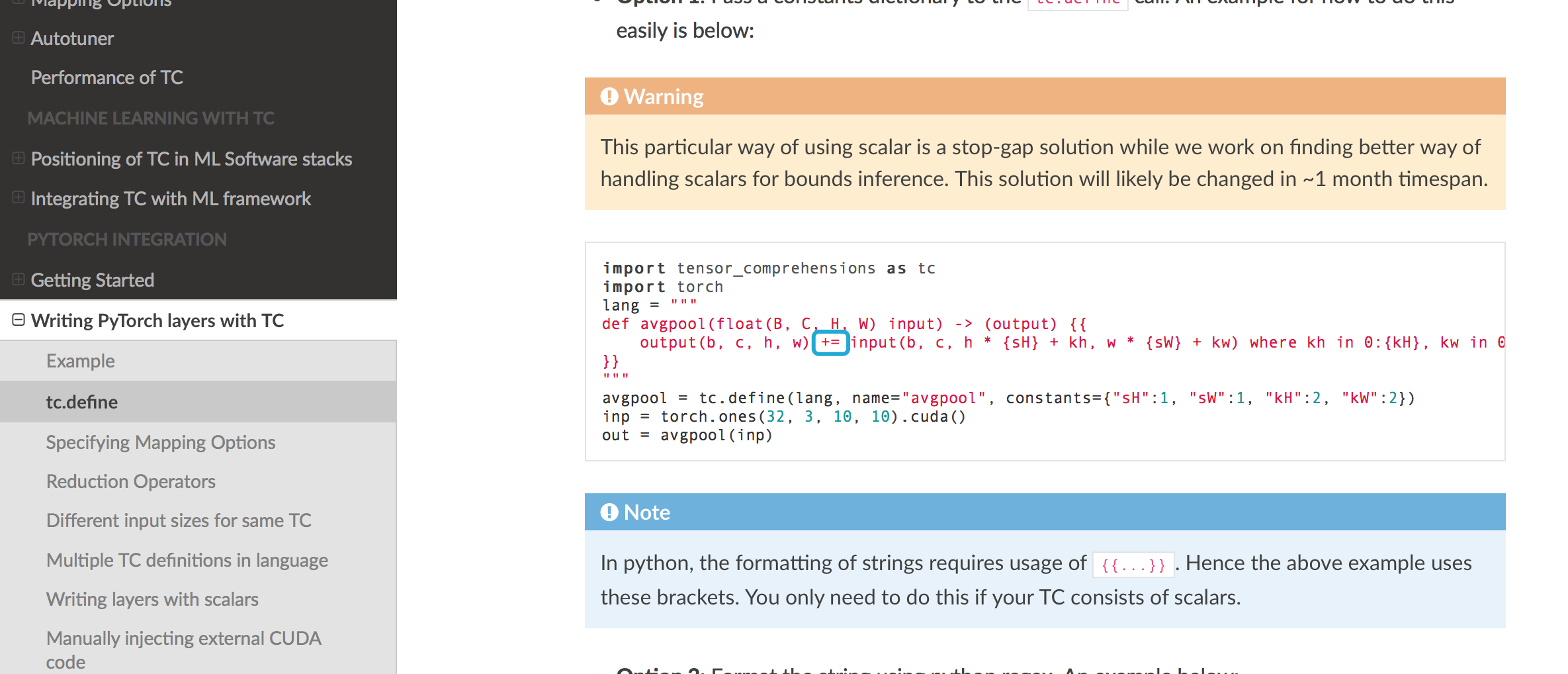The image size is (1568, 674).
Task: Click the tc.define inline code link at top
Action: coord(1077,3)
